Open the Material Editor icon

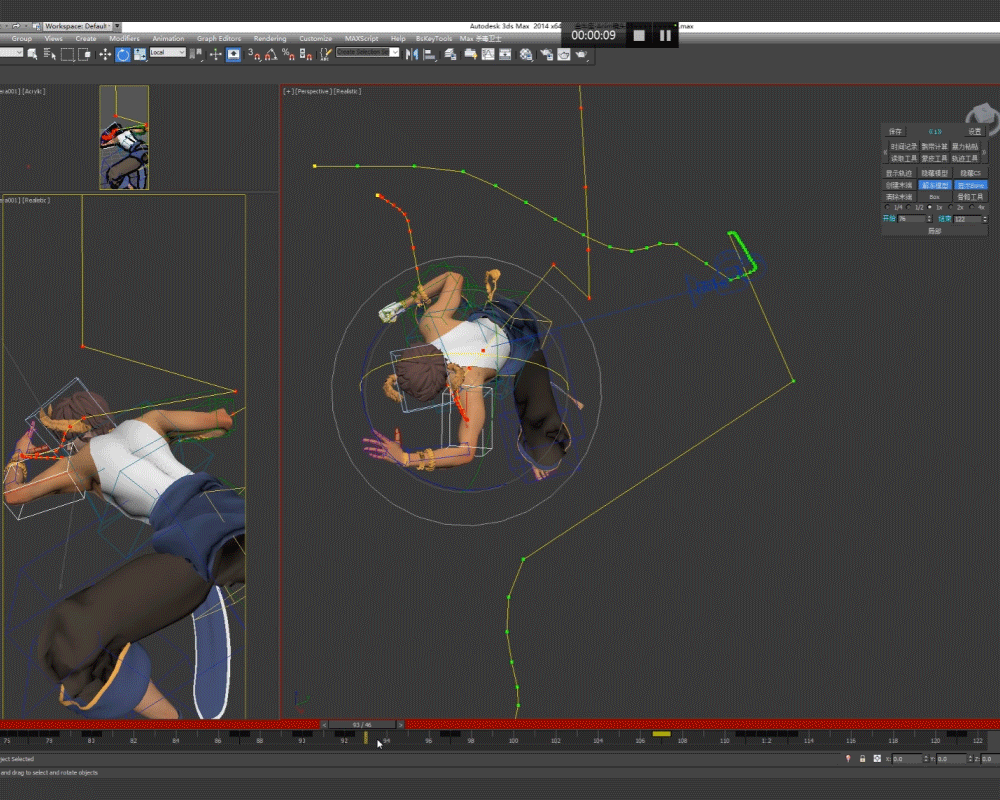[526, 55]
